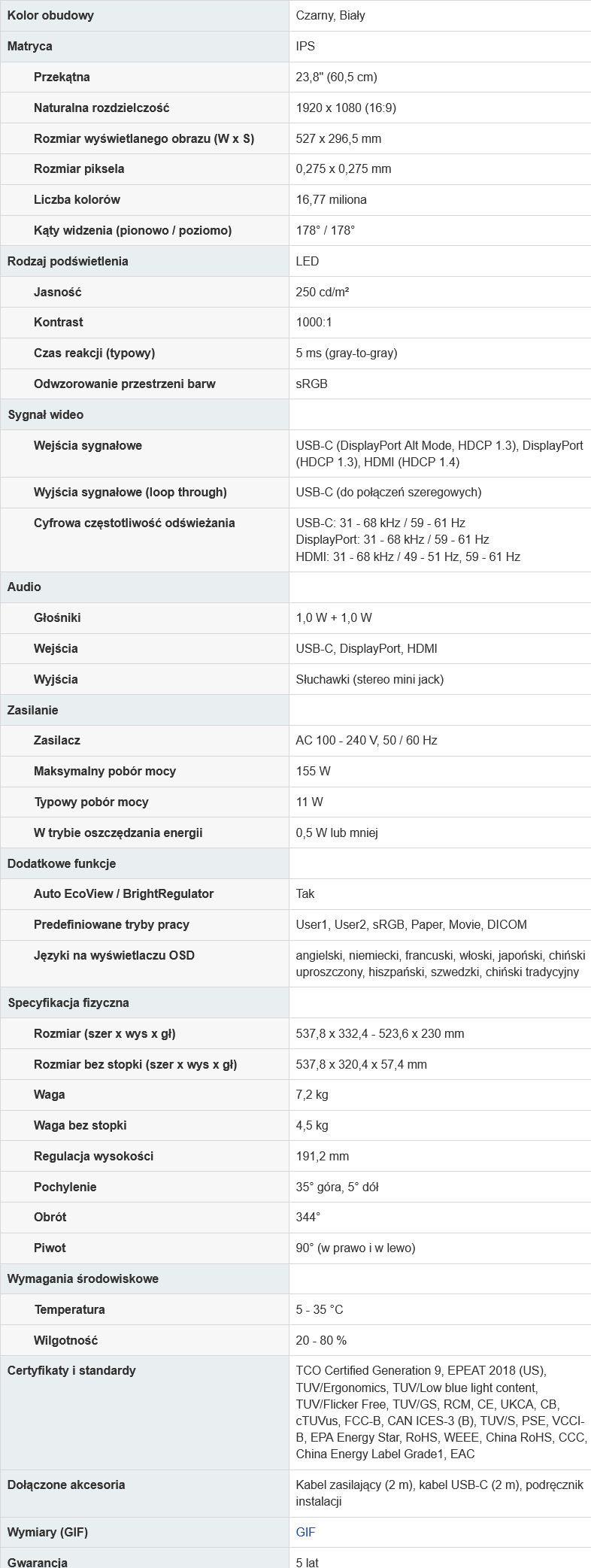Click the 1920 x 1080 resolution value
Screen dimensions: 591x1568
[x=346, y=108]
